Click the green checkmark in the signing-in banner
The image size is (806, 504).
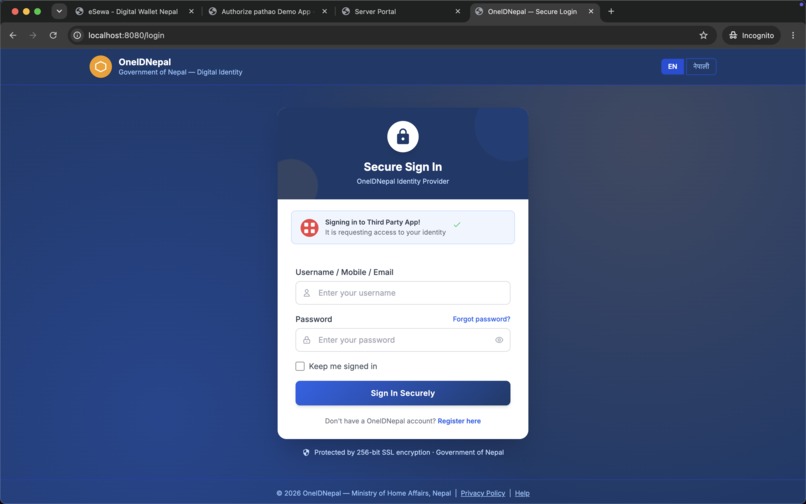click(457, 225)
